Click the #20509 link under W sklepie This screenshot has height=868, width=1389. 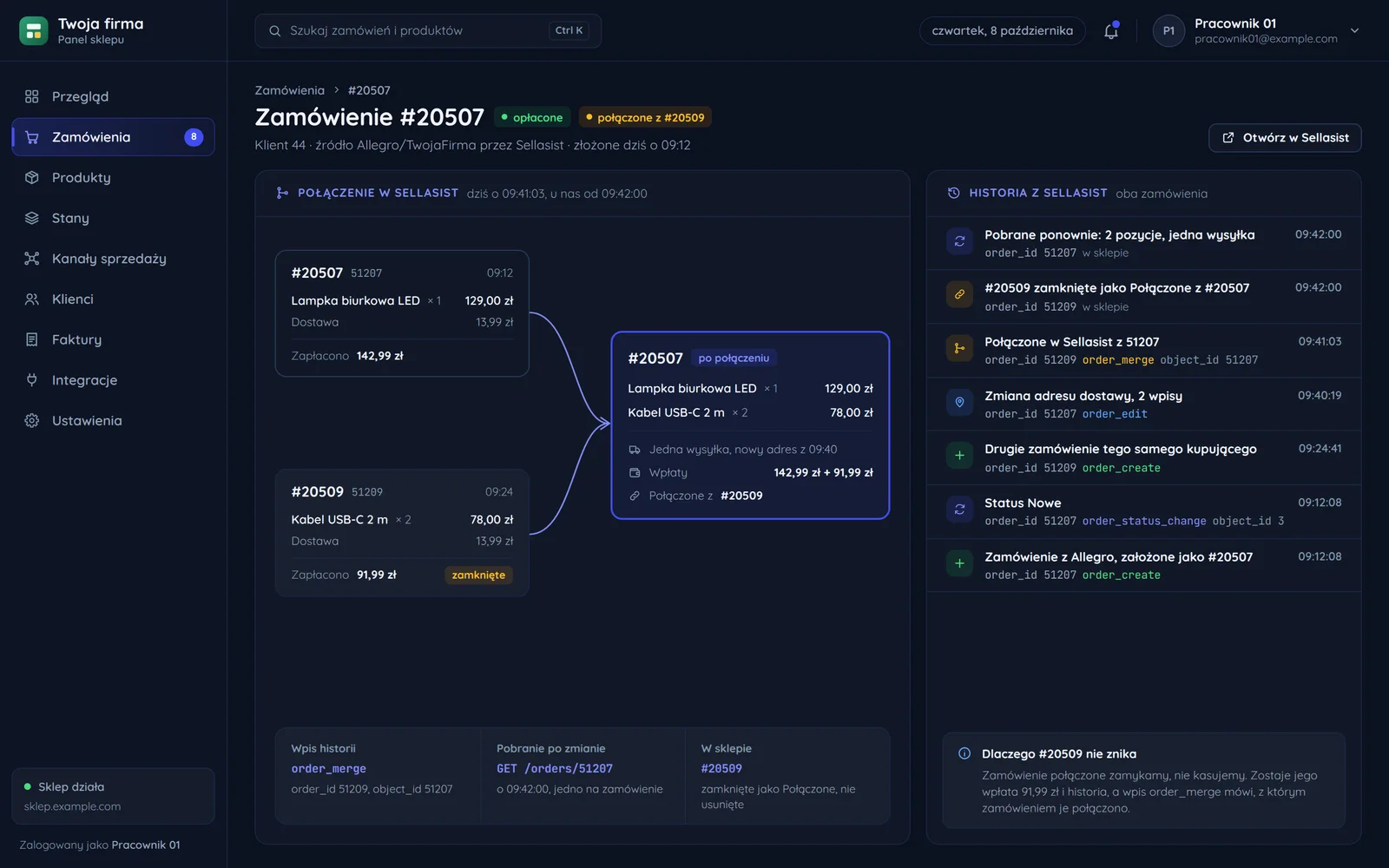coord(721,768)
